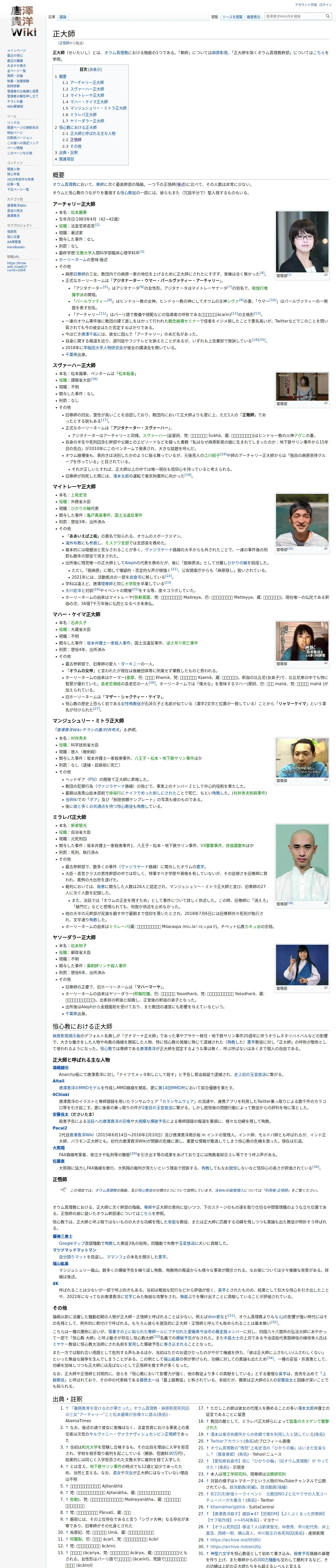Jump to 2 恒心教における正大師 in contents
Image resolution: width=336 pixels, height=1568 pixels.
(76, 127)
